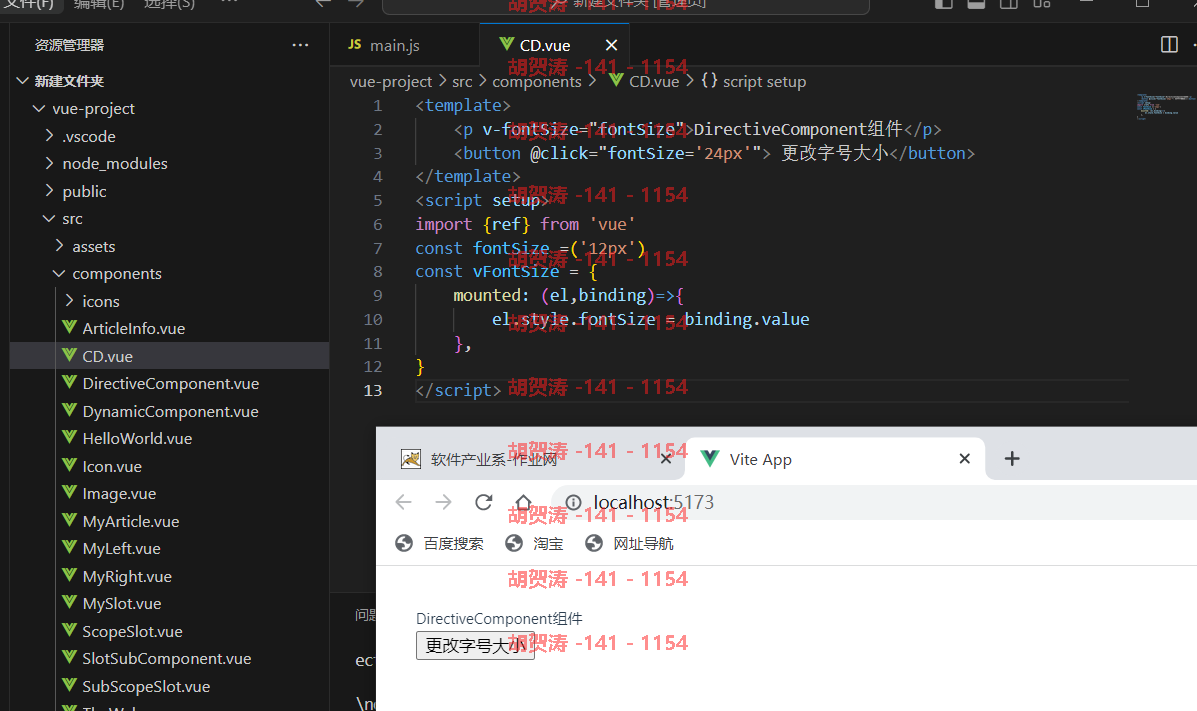1197x711 pixels.
Task: Open the 百度搜索 bookmark
Action: coord(439,543)
